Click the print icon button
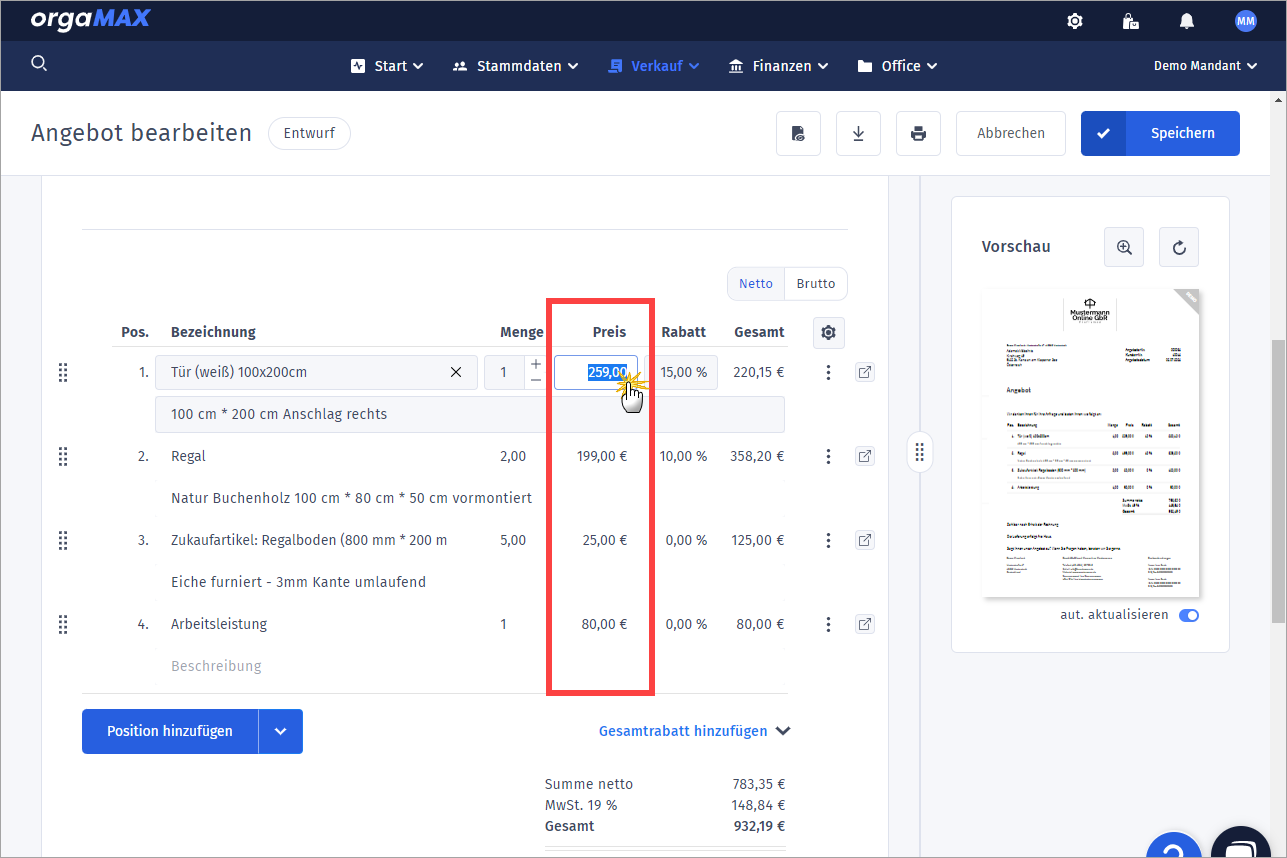 tap(918, 133)
